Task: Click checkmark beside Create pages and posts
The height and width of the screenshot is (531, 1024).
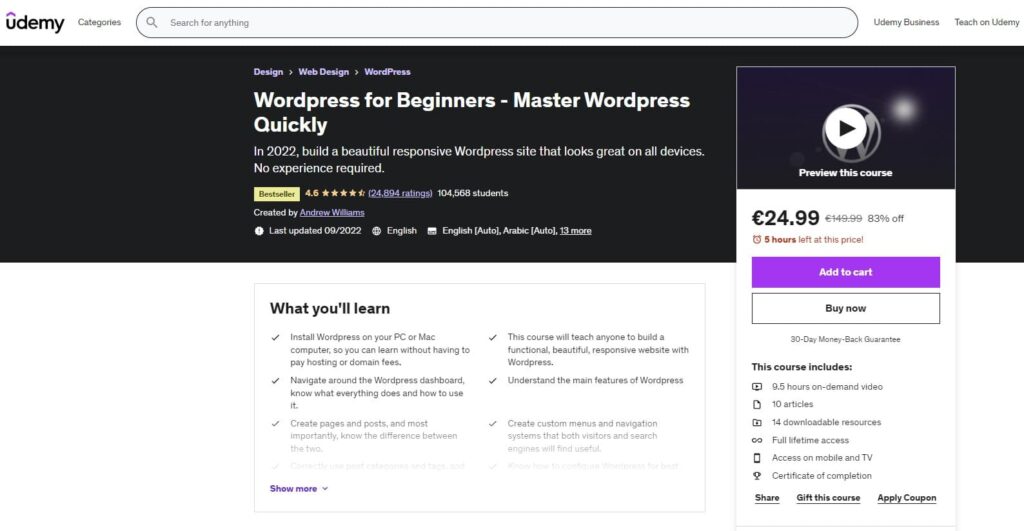Action: [275, 424]
